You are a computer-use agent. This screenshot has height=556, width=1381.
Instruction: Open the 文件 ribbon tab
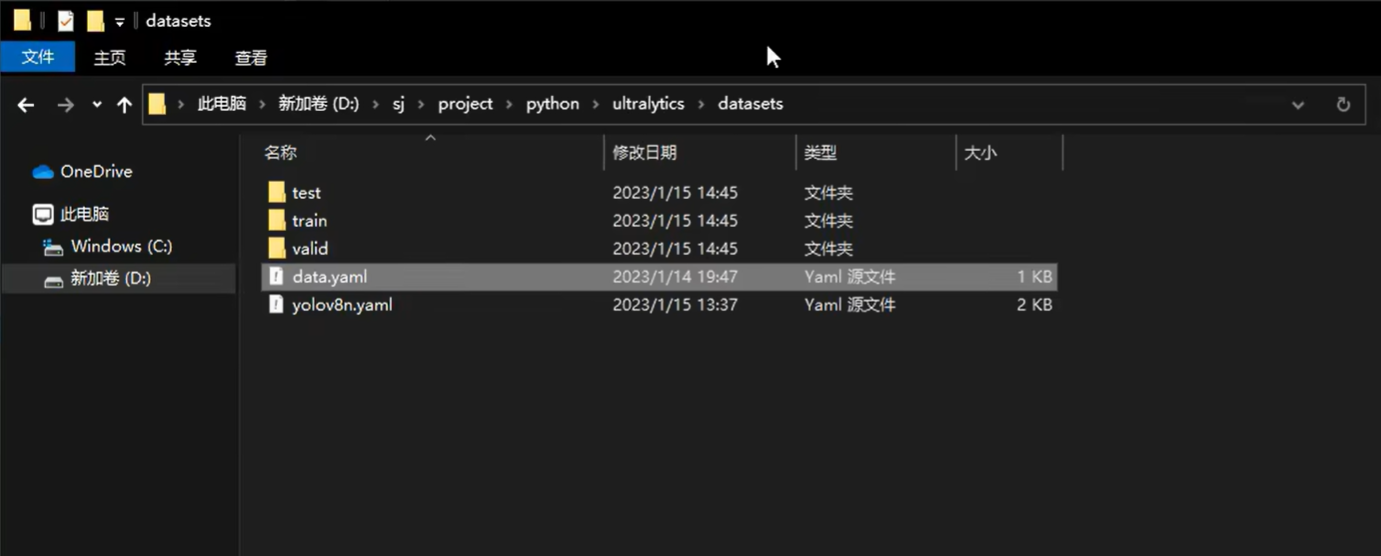pyautogui.click(x=37, y=57)
